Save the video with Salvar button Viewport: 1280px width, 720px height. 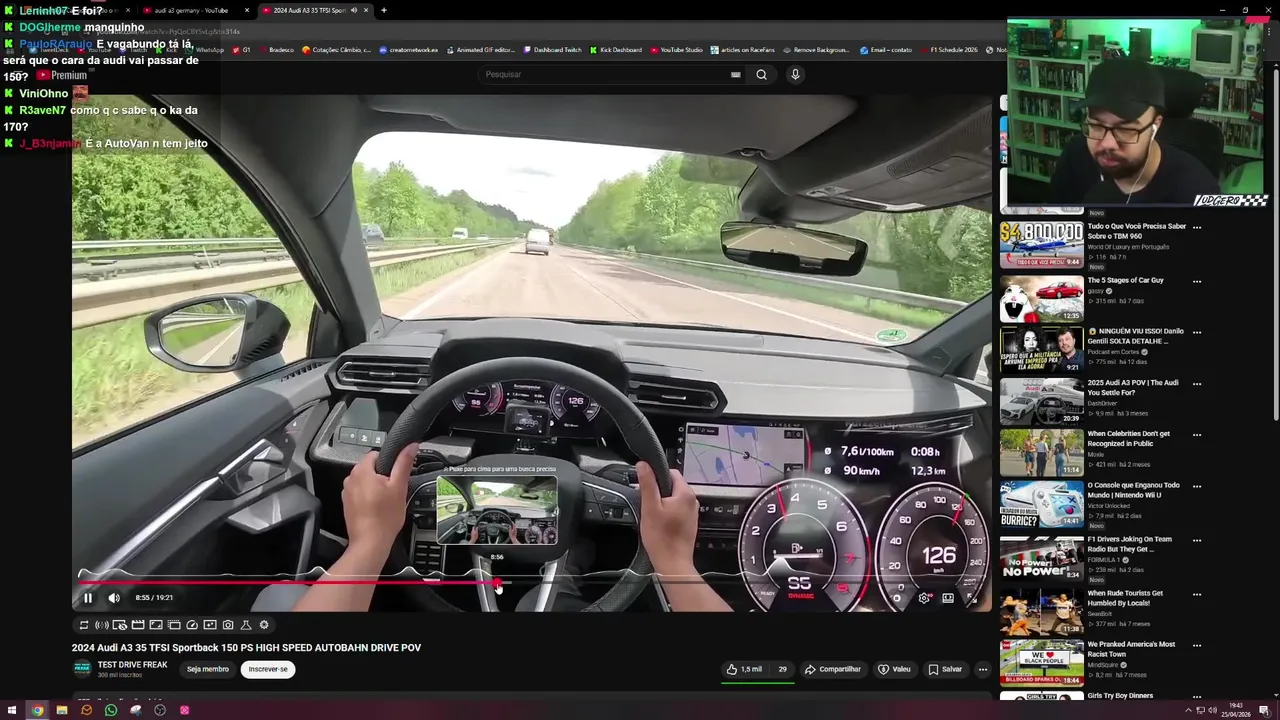(x=945, y=669)
